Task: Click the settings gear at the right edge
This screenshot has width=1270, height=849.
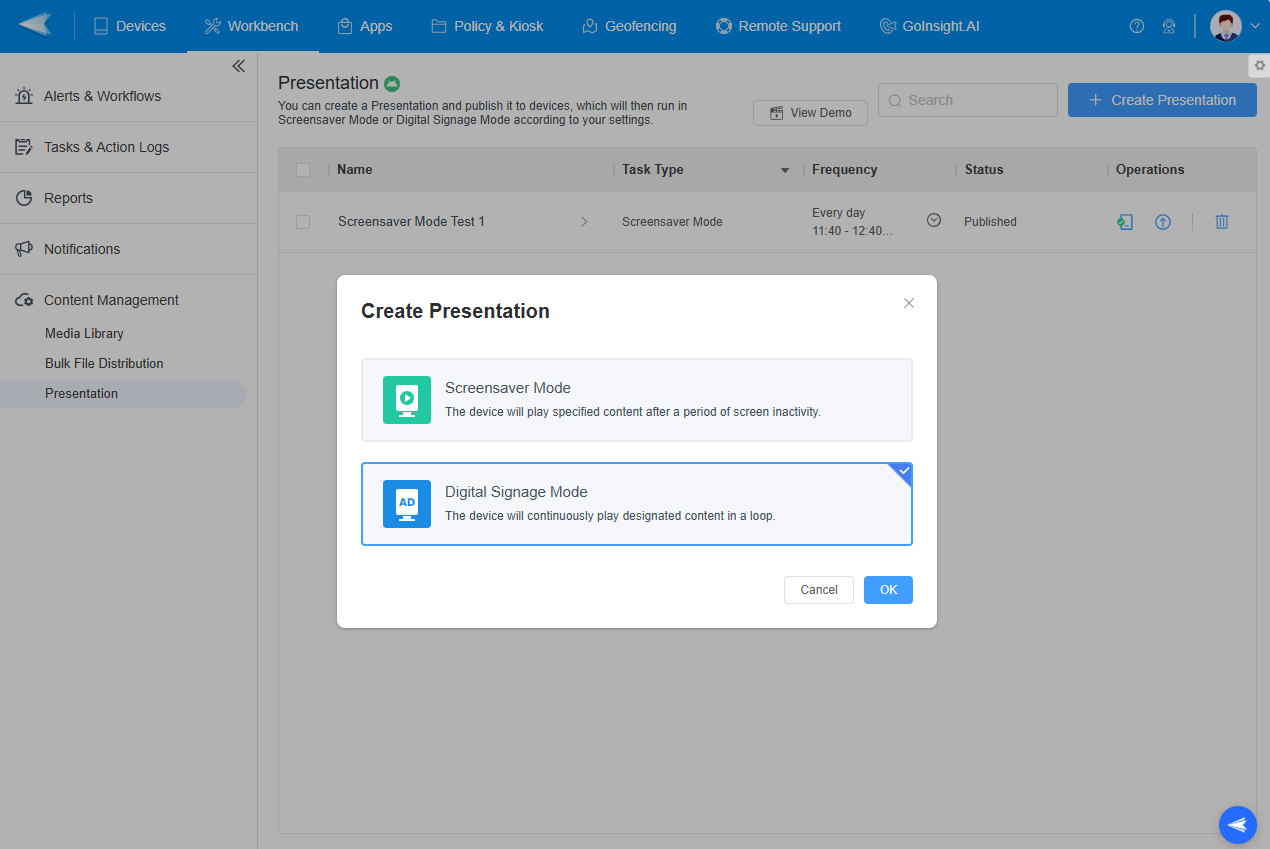Action: (x=1259, y=65)
